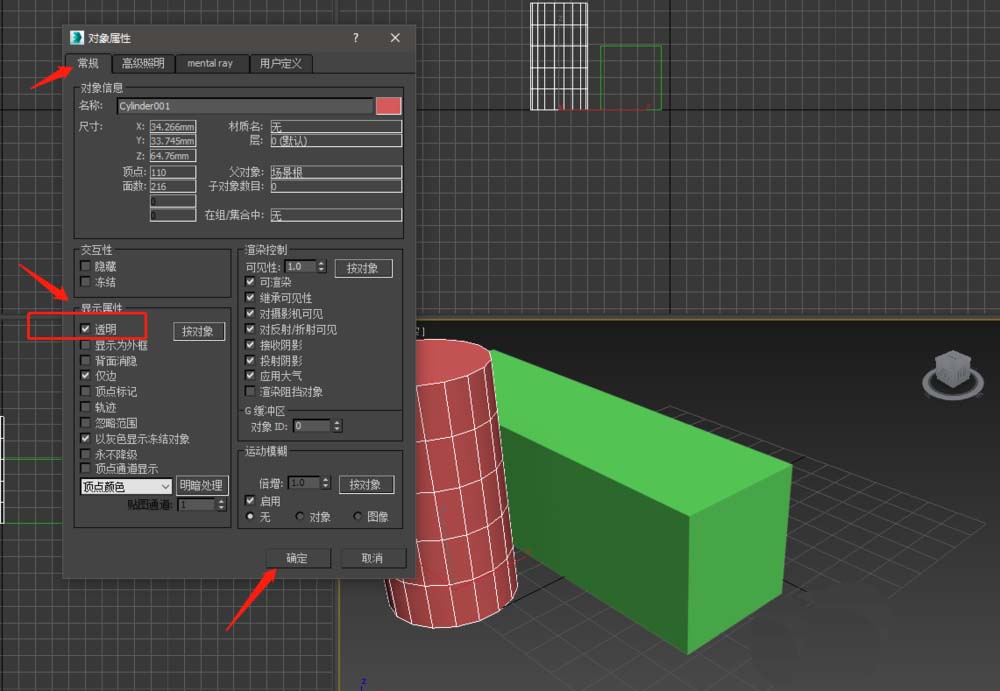Toggle the 启用 motion blur checkbox
The height and width of the screenshot is (691, 1000).
click(250, 501)
